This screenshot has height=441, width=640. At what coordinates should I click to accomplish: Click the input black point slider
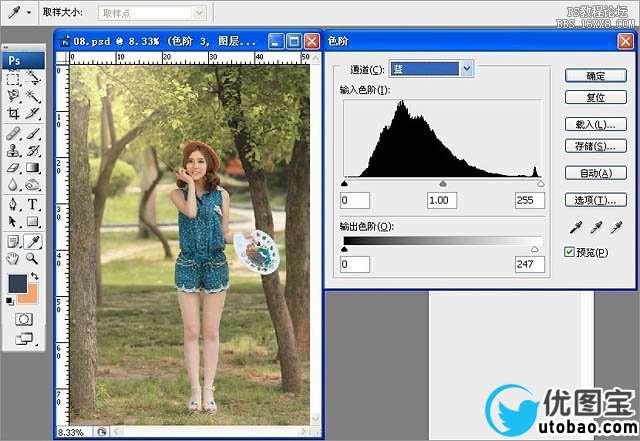(344, 184)
